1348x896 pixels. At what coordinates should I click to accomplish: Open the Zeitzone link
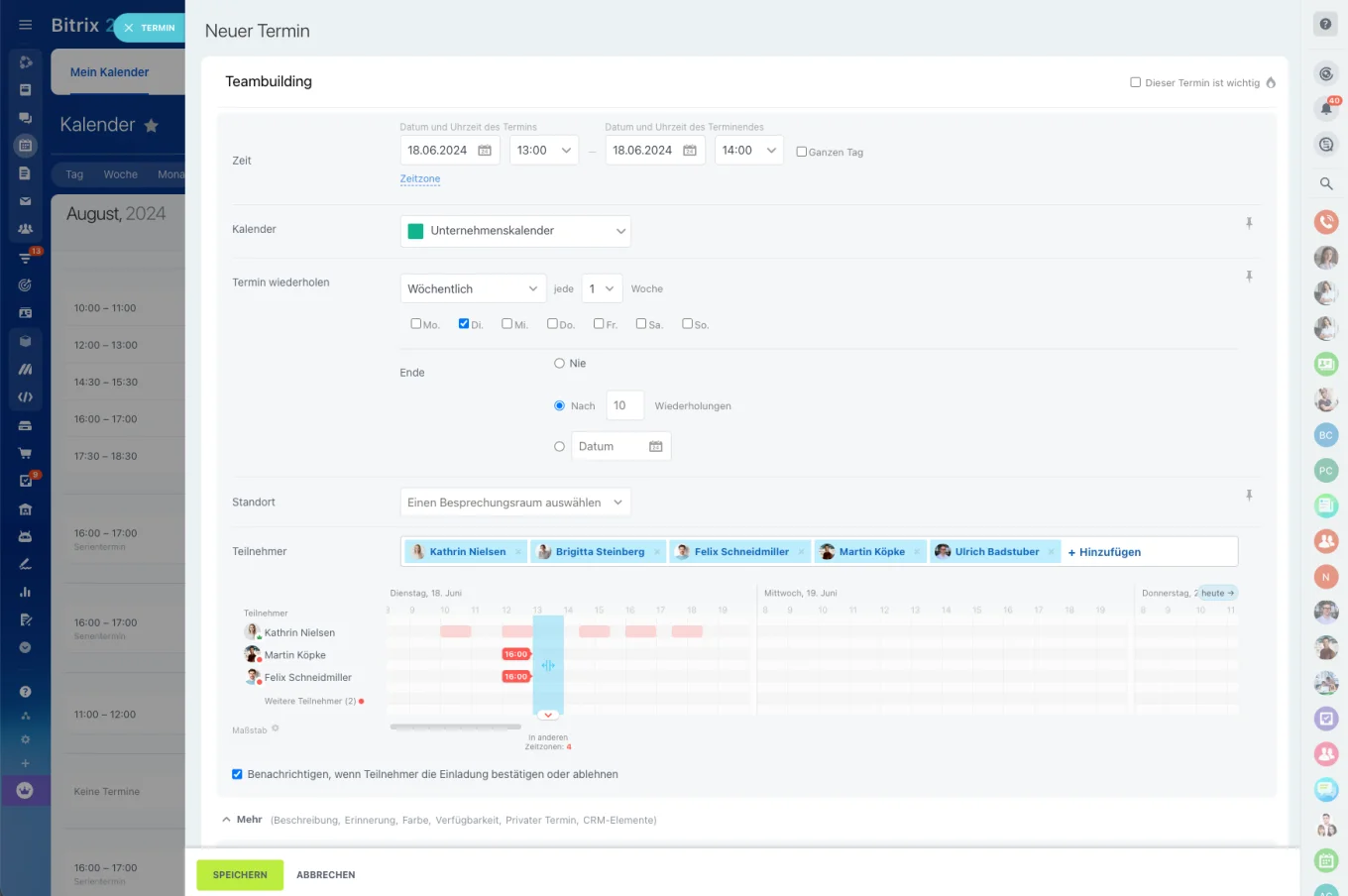(420, 179)
